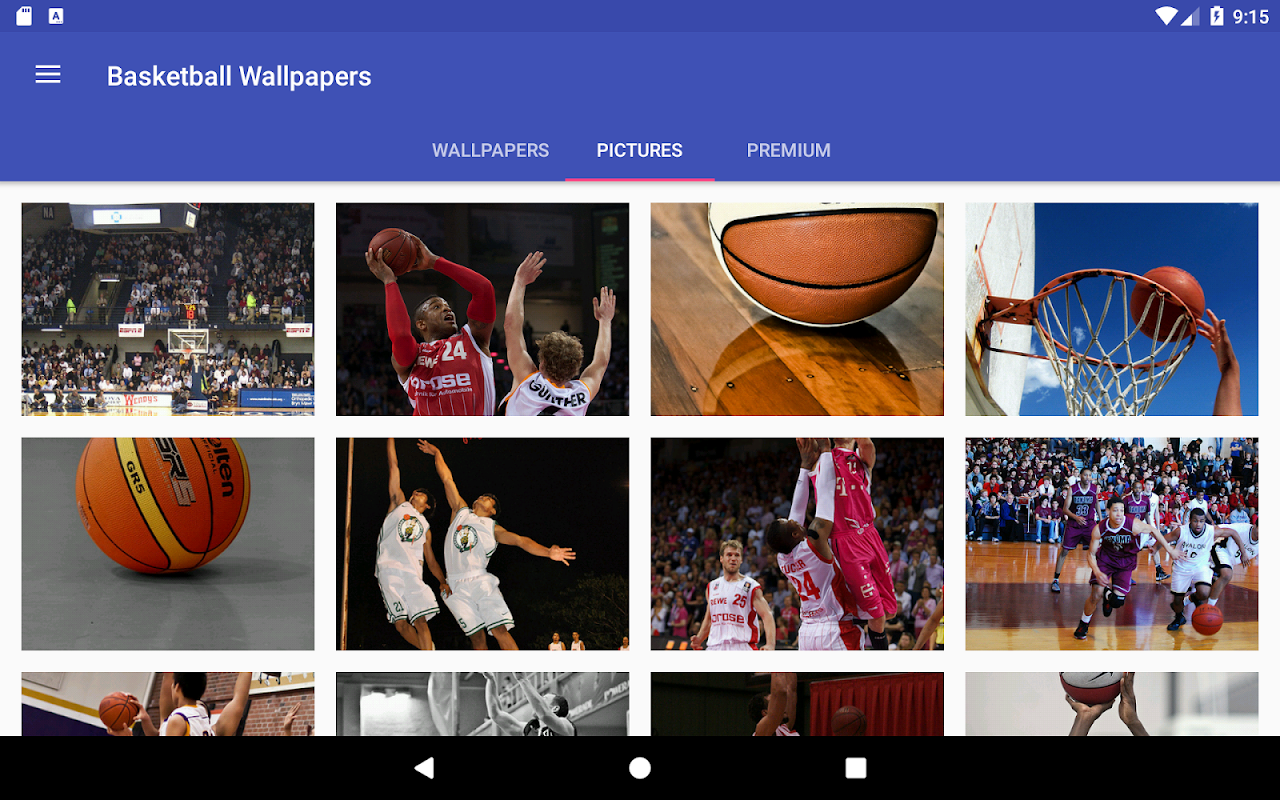This screenshot has width=1280, height=800.
Task: Open the hamburger navigation menu
Action: 48,75
